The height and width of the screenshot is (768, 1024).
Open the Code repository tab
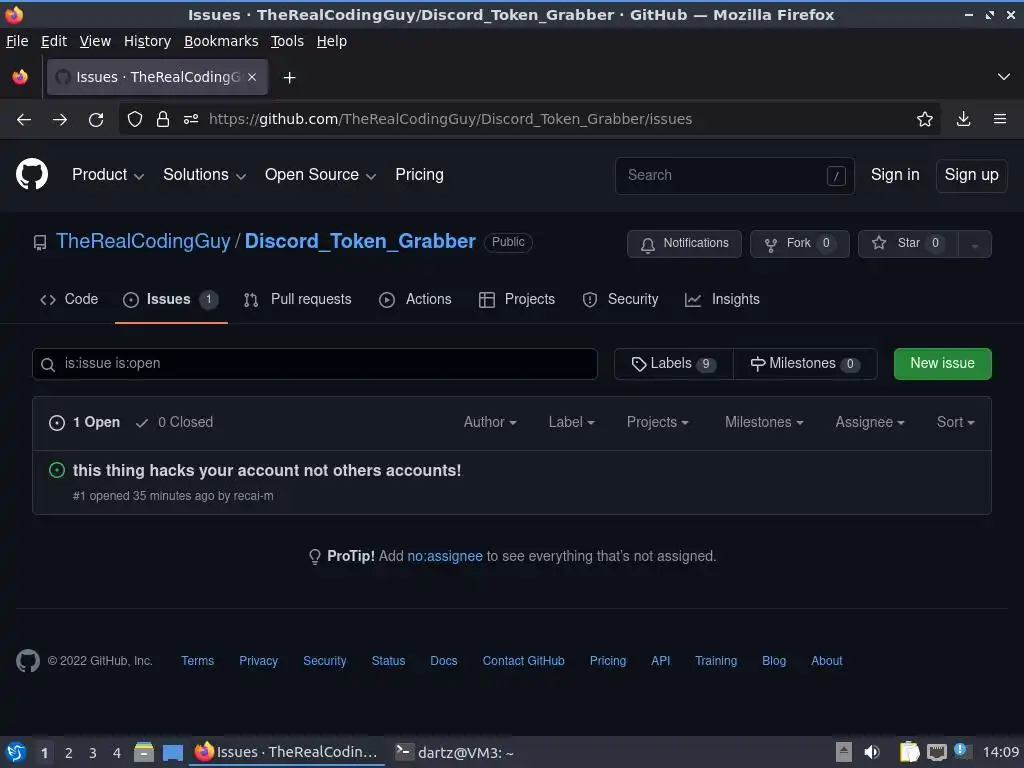[x=69, y=299]
